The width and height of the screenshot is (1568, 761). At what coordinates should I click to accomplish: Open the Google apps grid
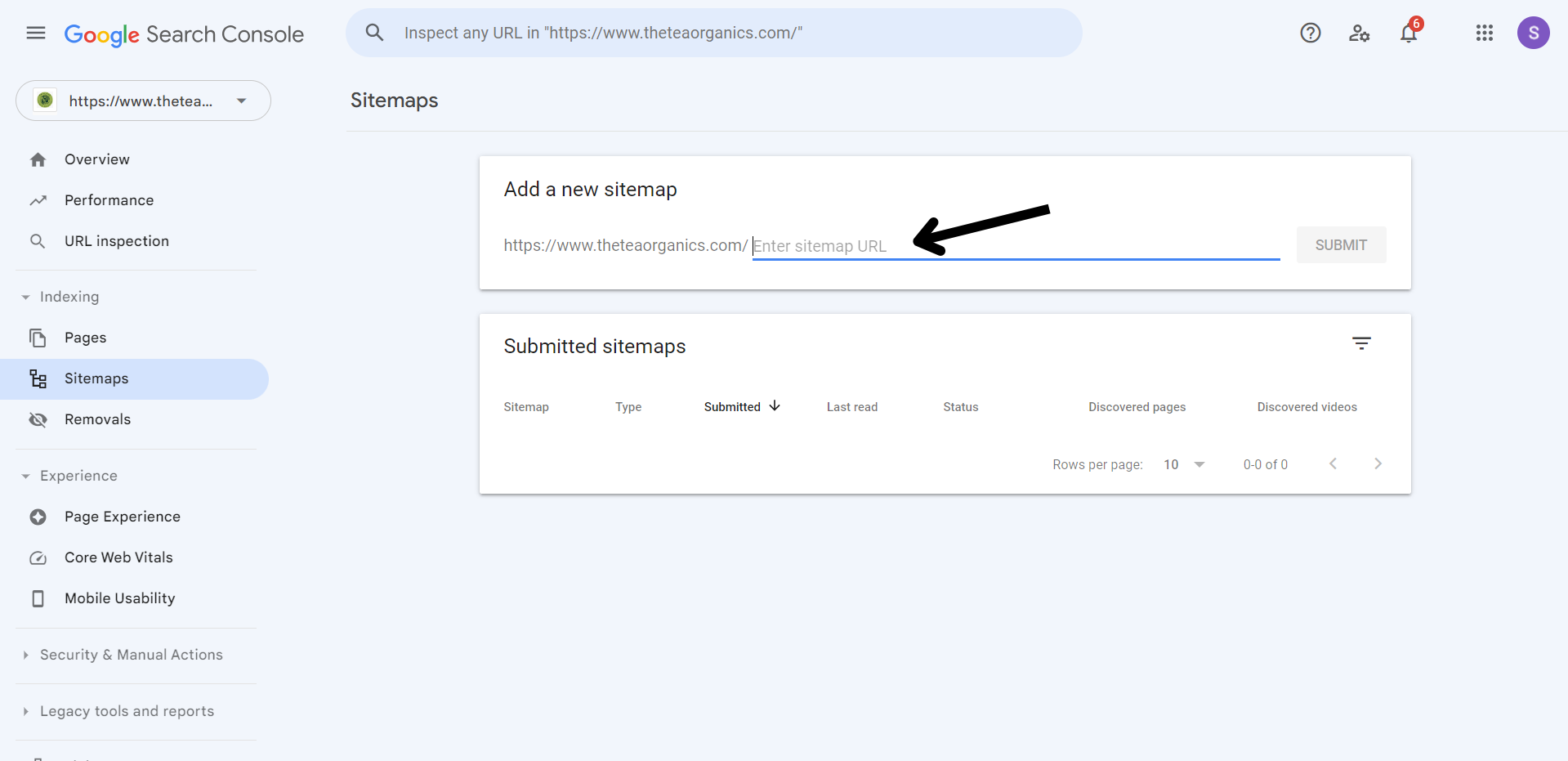[x=1484, y=33]
